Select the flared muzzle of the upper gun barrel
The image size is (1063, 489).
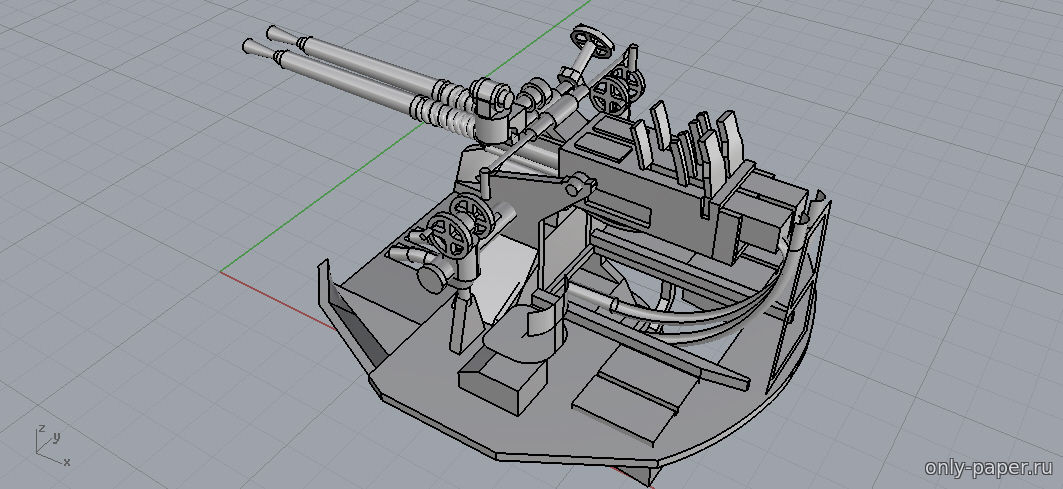coord(280,35)
